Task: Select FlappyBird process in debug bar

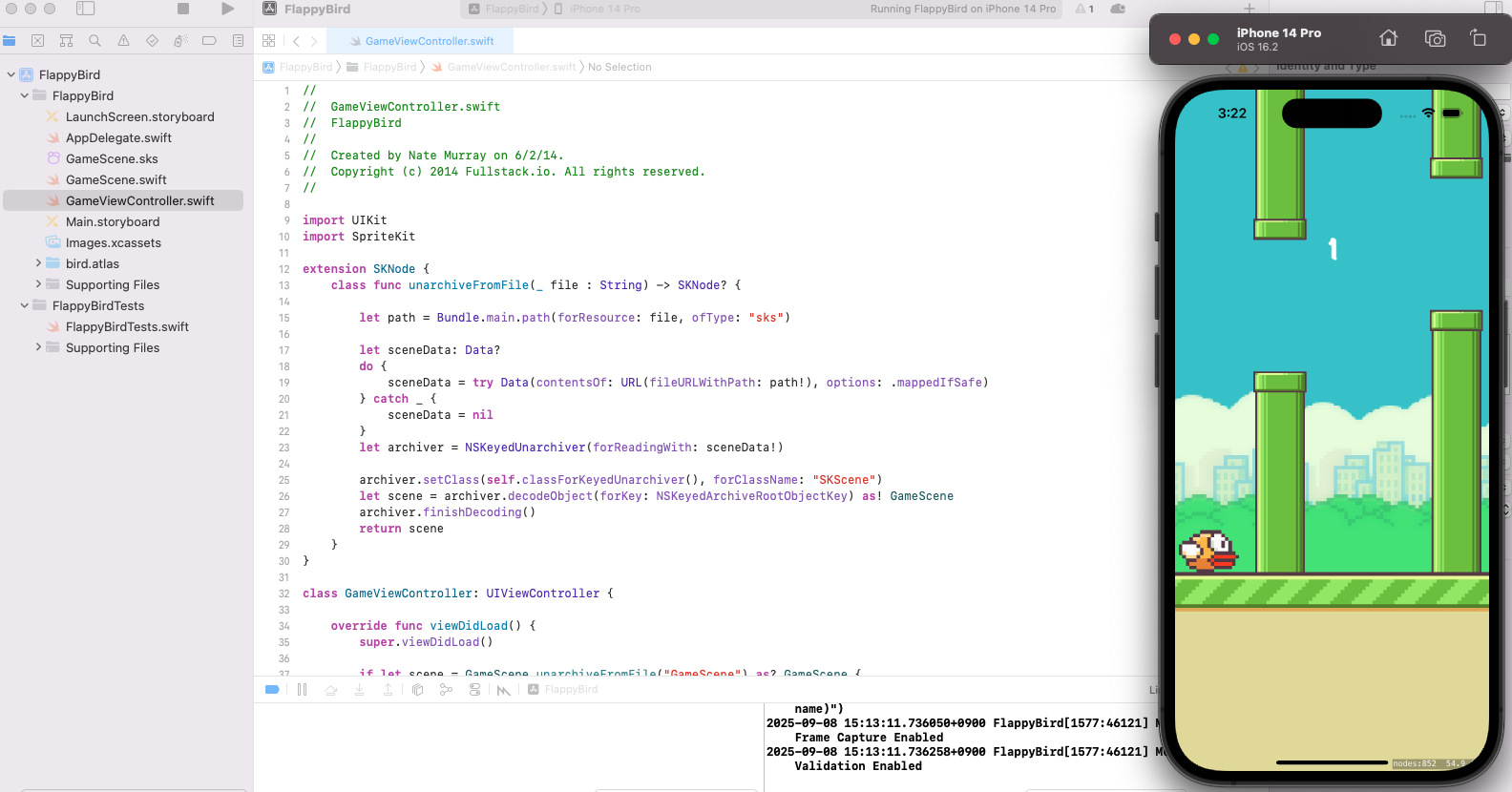Action: point(563,689)
